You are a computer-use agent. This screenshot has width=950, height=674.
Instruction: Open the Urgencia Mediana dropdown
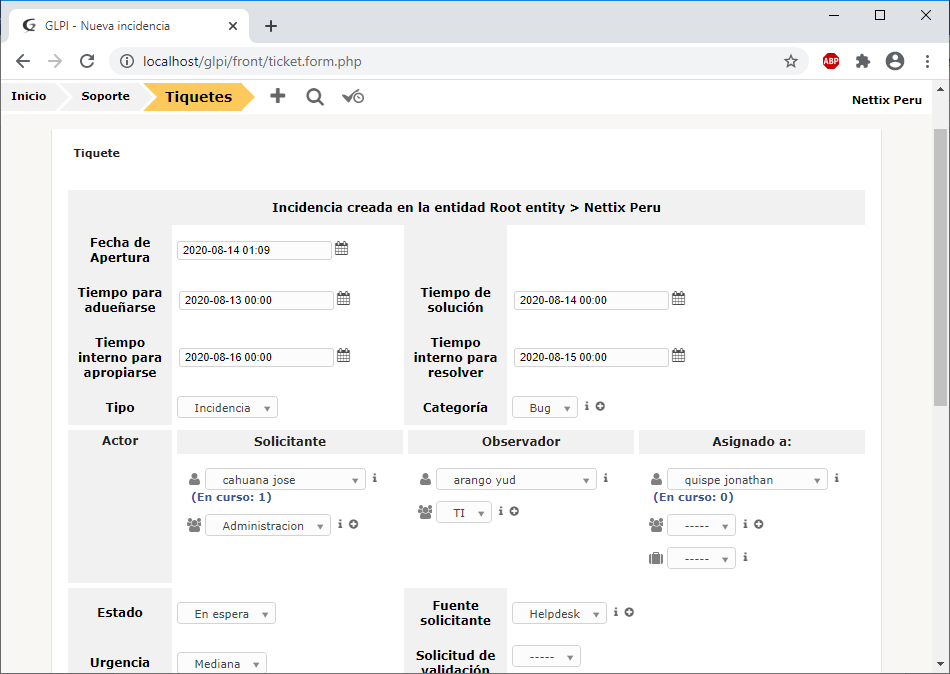tap(222, 664)
